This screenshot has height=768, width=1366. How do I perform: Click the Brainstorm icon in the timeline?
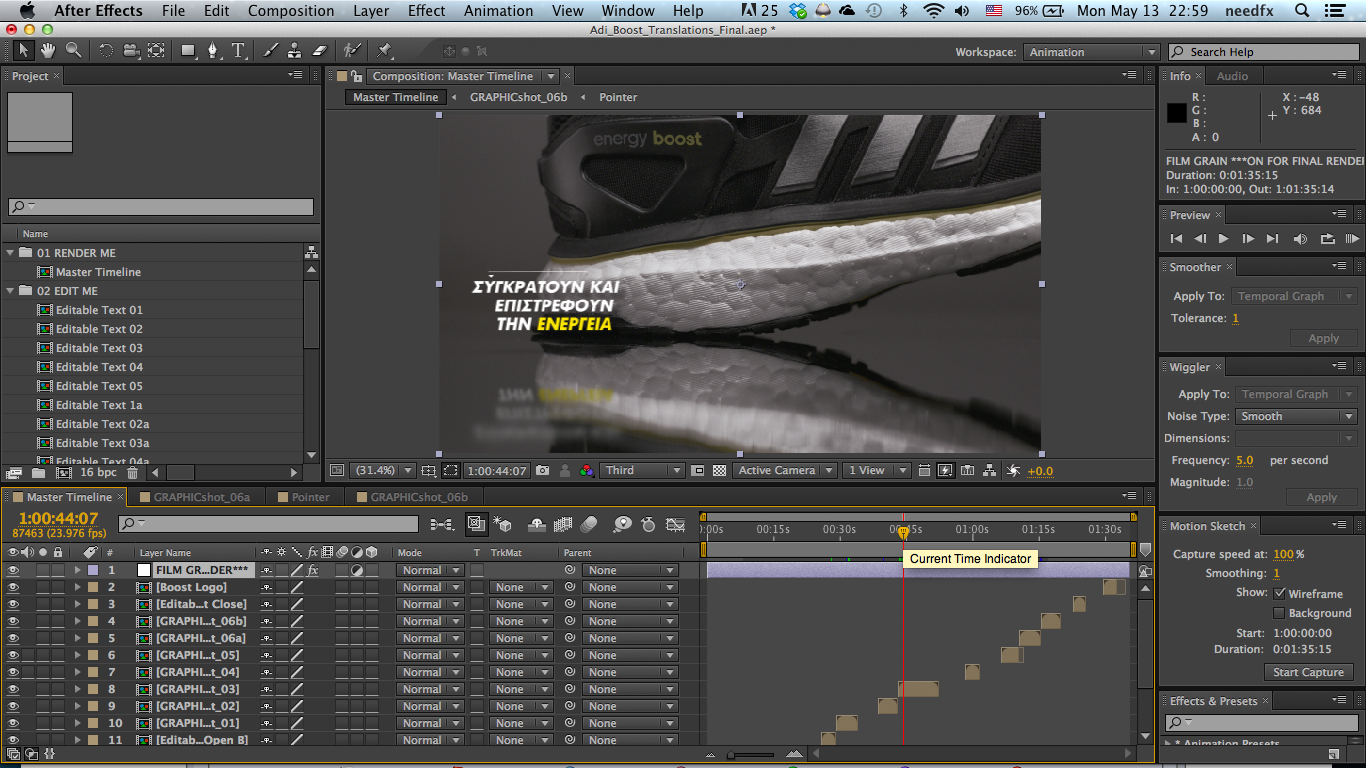click(622, 524)
